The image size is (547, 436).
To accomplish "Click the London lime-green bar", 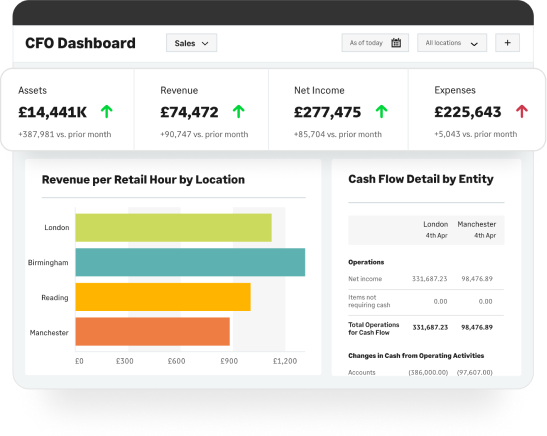I will pyautogui.click(x=173, y=227).
